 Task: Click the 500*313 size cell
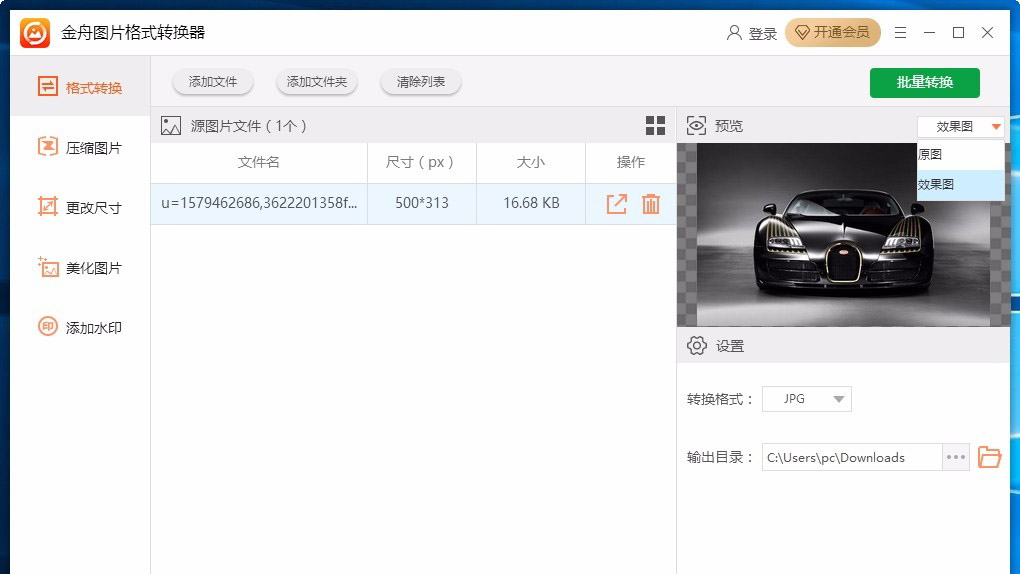click(422, 204)
